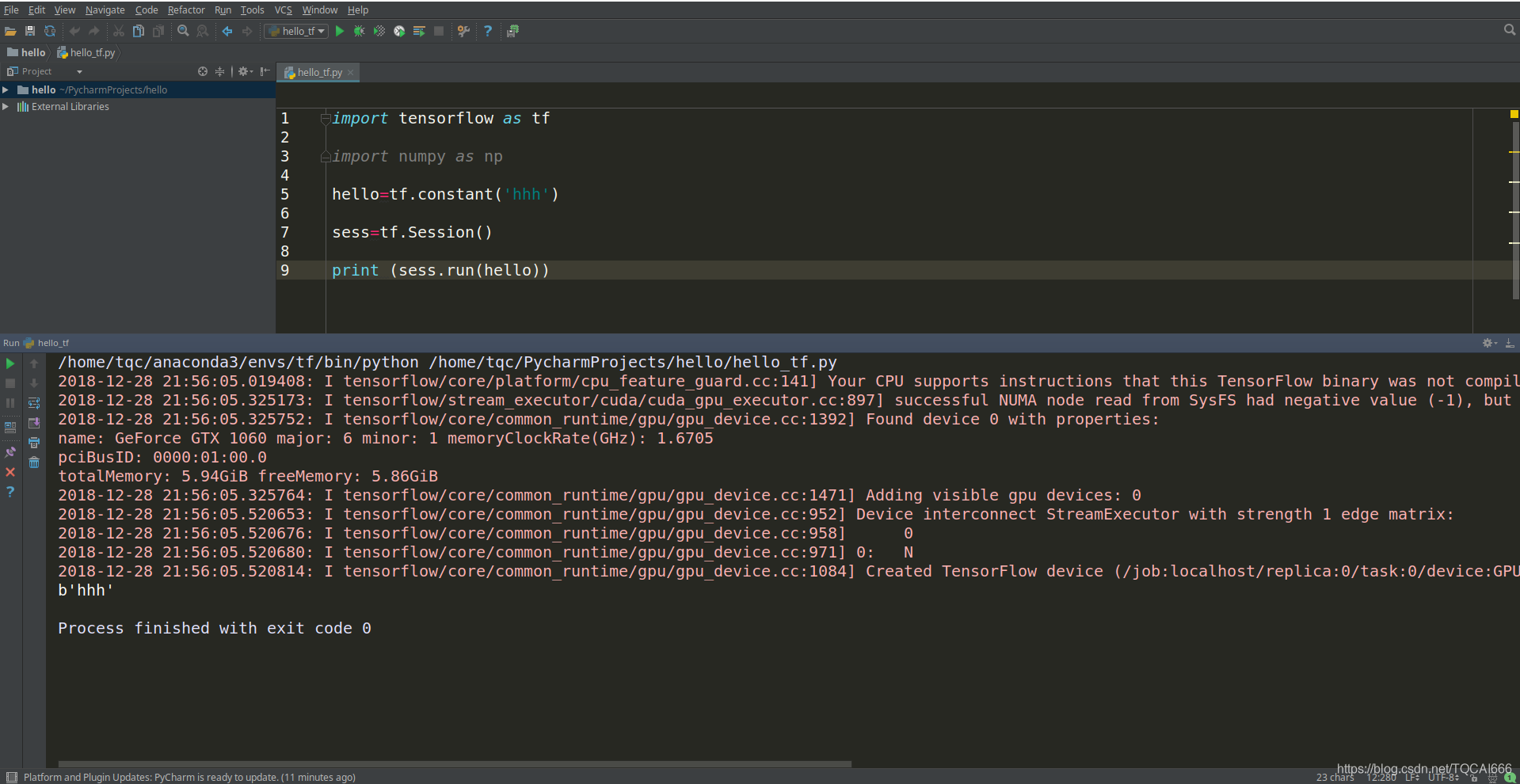The width and height of the screenshot is (1520, 784).
Task: Click the Paste icon in toolbar
Action: pos(158,31)
